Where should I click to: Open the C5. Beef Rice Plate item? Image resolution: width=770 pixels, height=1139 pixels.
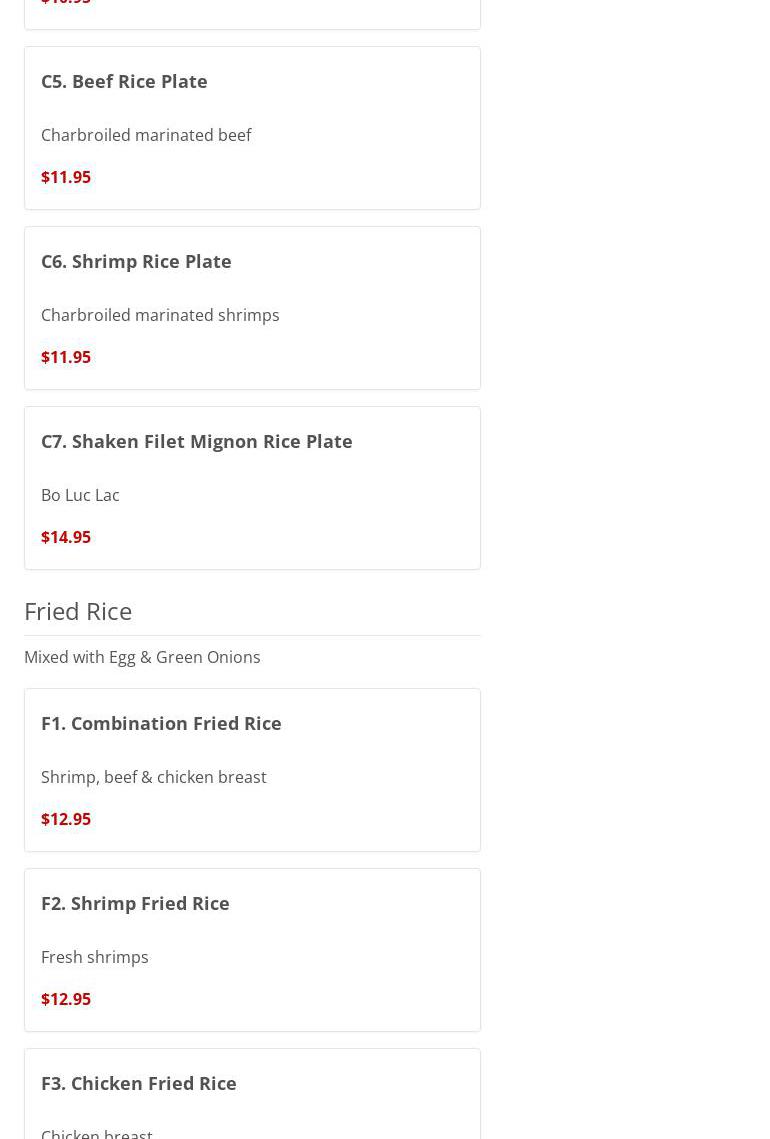(x=124, y=81)
